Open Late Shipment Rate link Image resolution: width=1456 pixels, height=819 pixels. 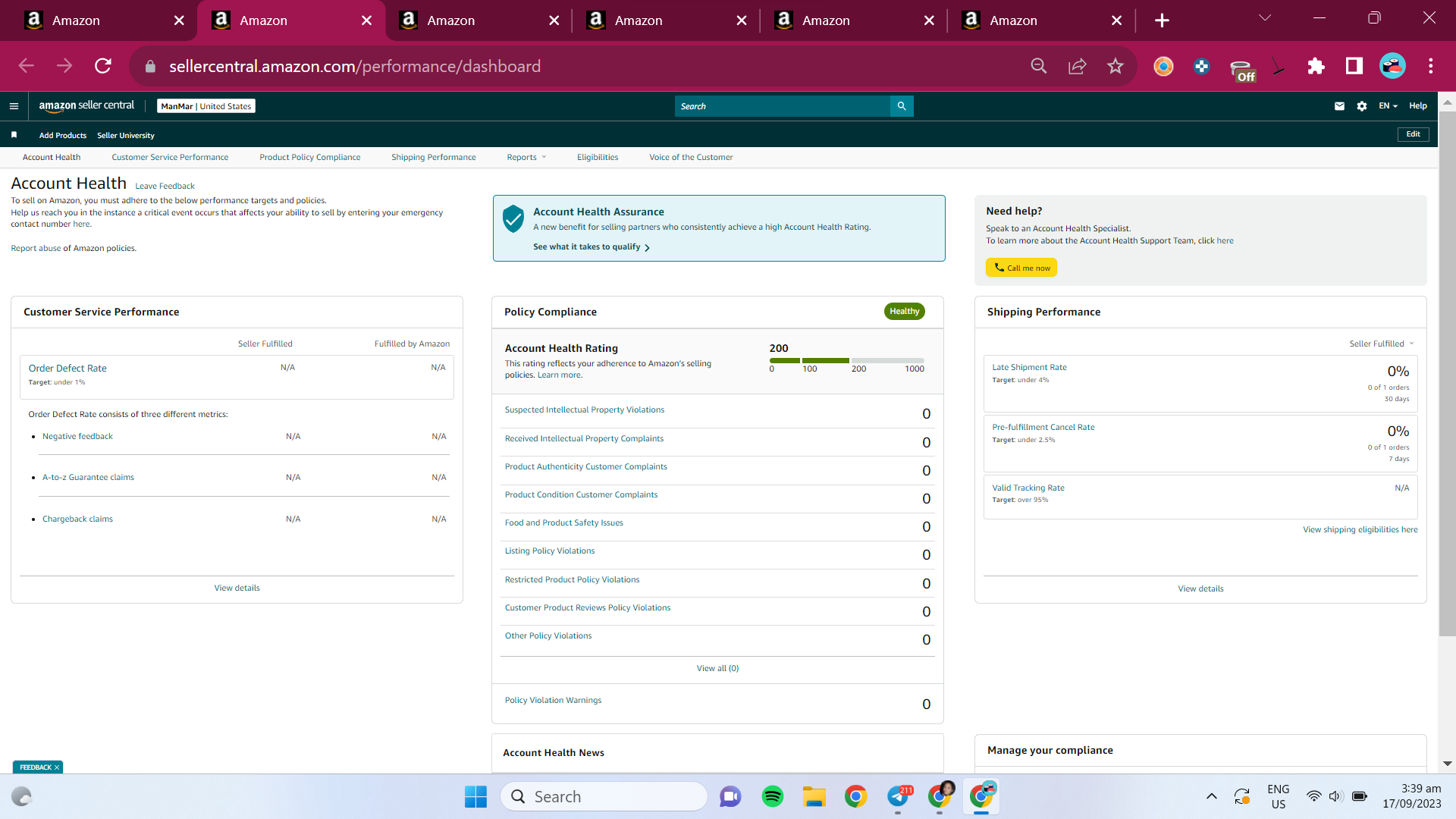click(1030, 368)
